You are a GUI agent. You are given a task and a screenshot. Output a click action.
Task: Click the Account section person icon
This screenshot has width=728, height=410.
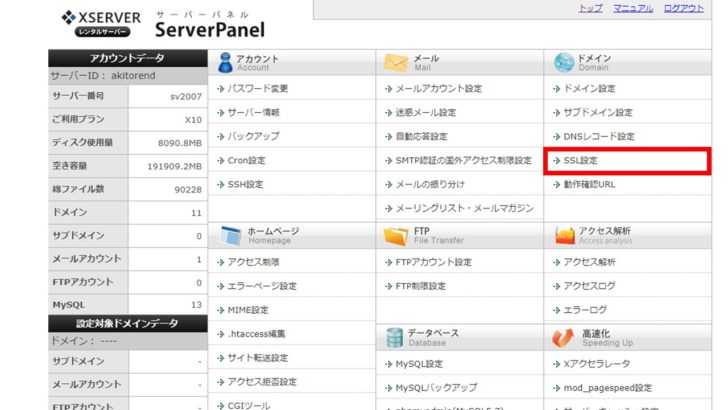click(225, 63)
